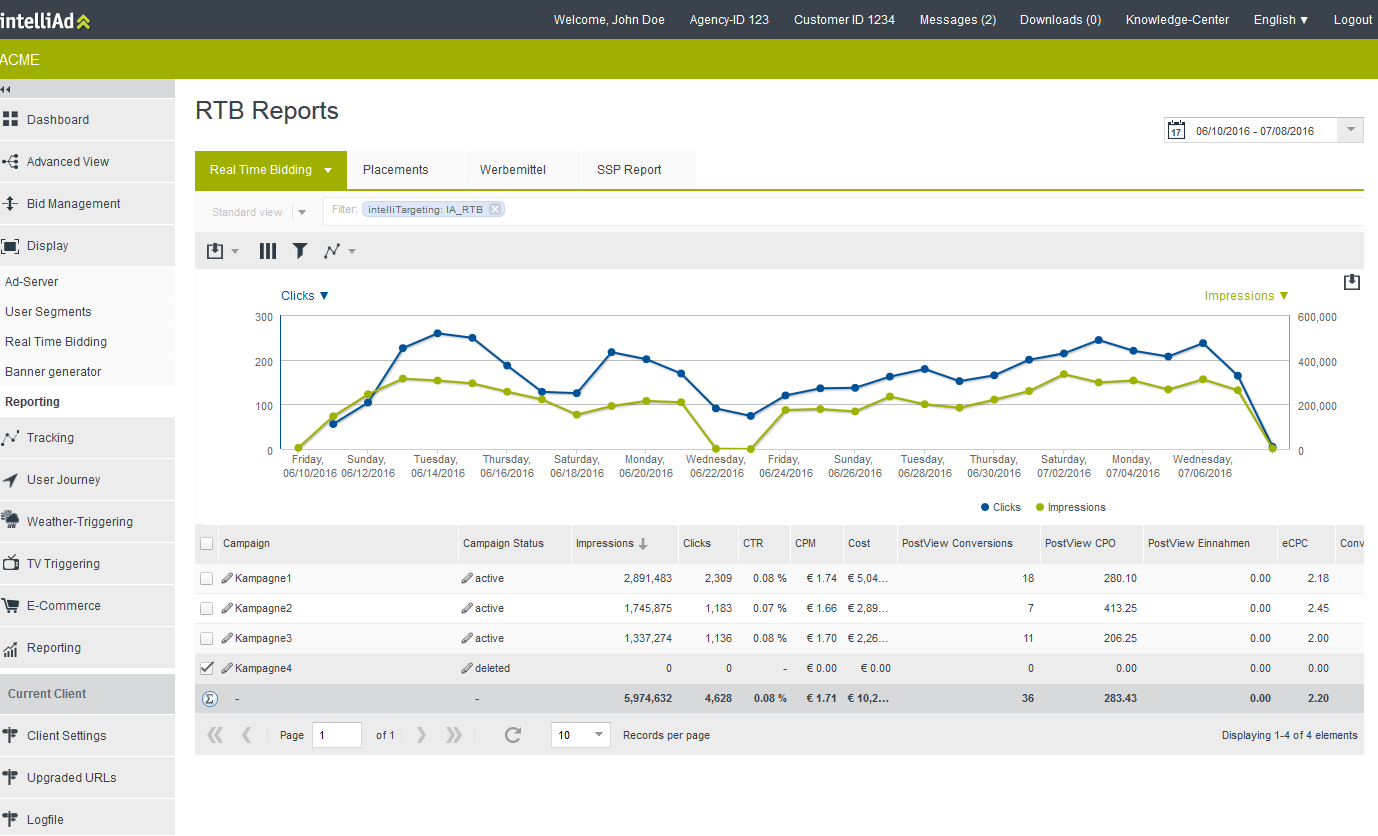Uncheck the Kampagne4 row checkbox
This screenshot has height=836, width=1378.
click(206, 668)
